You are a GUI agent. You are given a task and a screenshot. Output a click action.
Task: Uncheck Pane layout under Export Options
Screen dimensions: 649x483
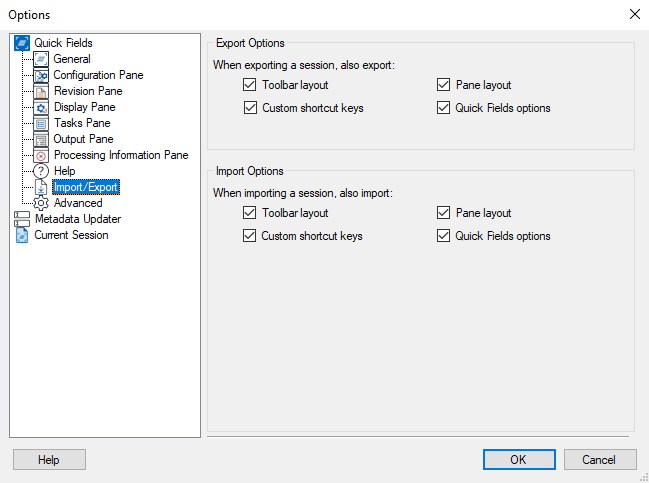(443, 85)
